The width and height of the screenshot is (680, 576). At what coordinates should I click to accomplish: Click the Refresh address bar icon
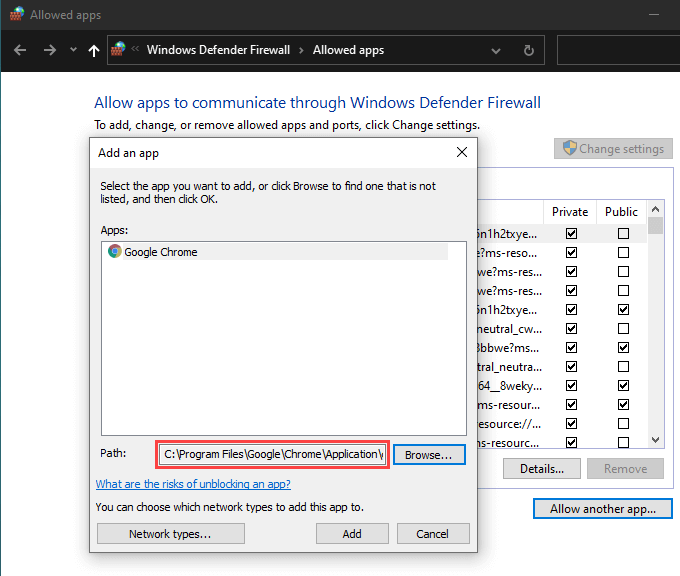(x=528, y=50)
